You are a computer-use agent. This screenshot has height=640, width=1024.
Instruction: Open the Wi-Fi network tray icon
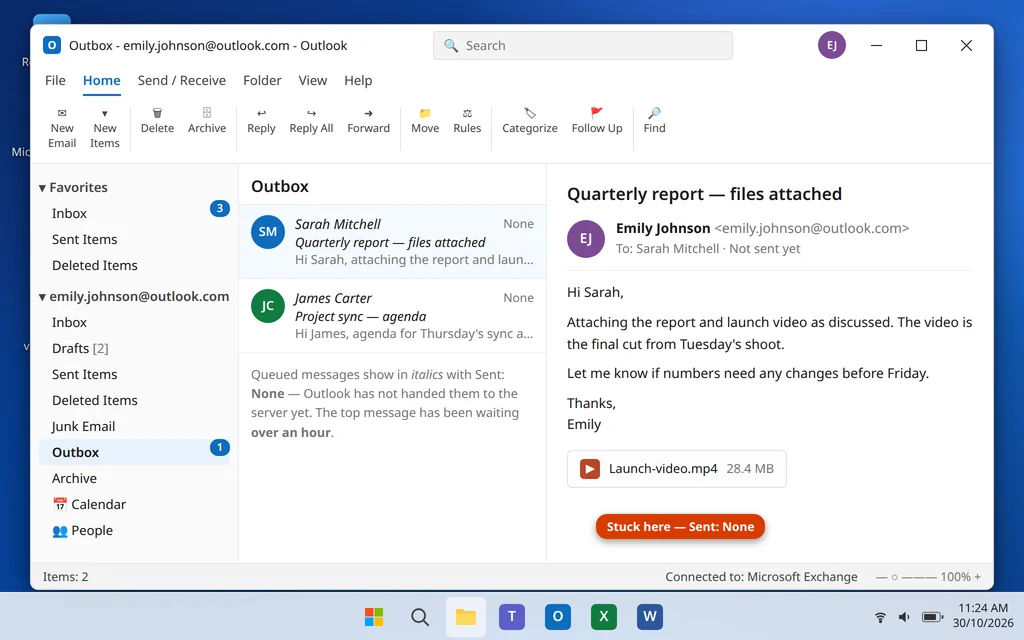click(880, 617)
